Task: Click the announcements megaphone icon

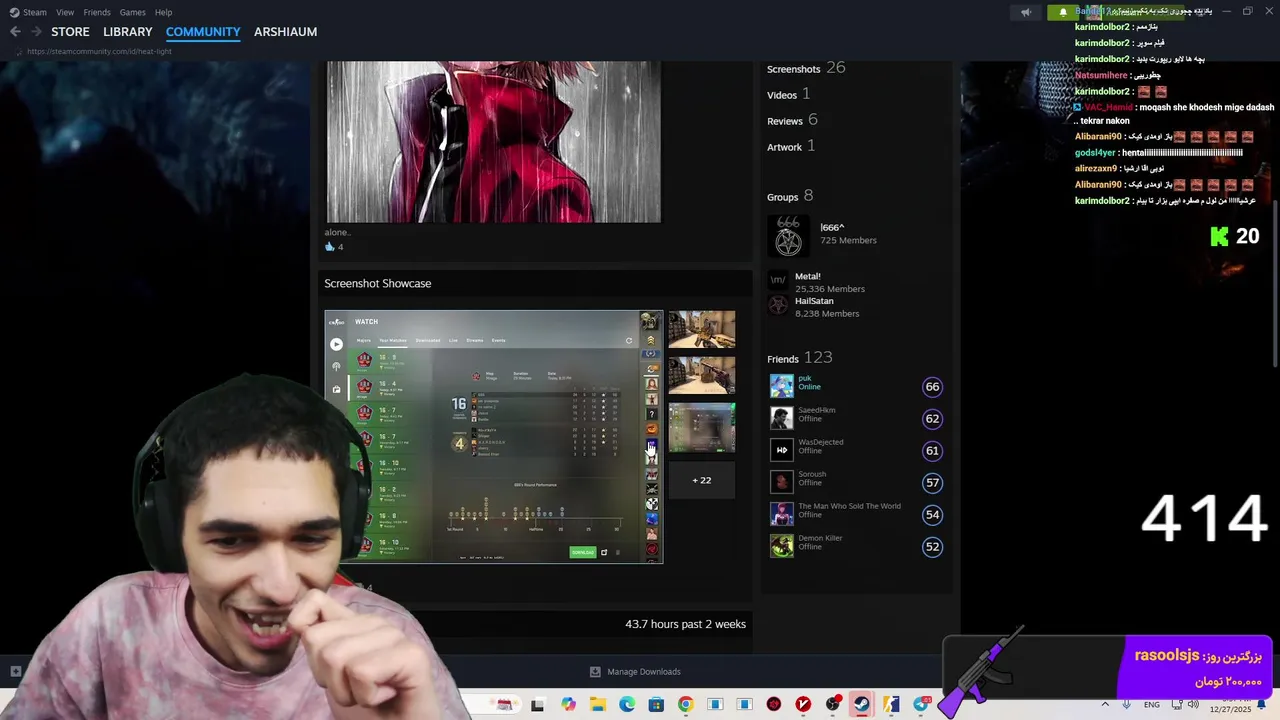Action: pyautogui.click(x=1025, y=12)
